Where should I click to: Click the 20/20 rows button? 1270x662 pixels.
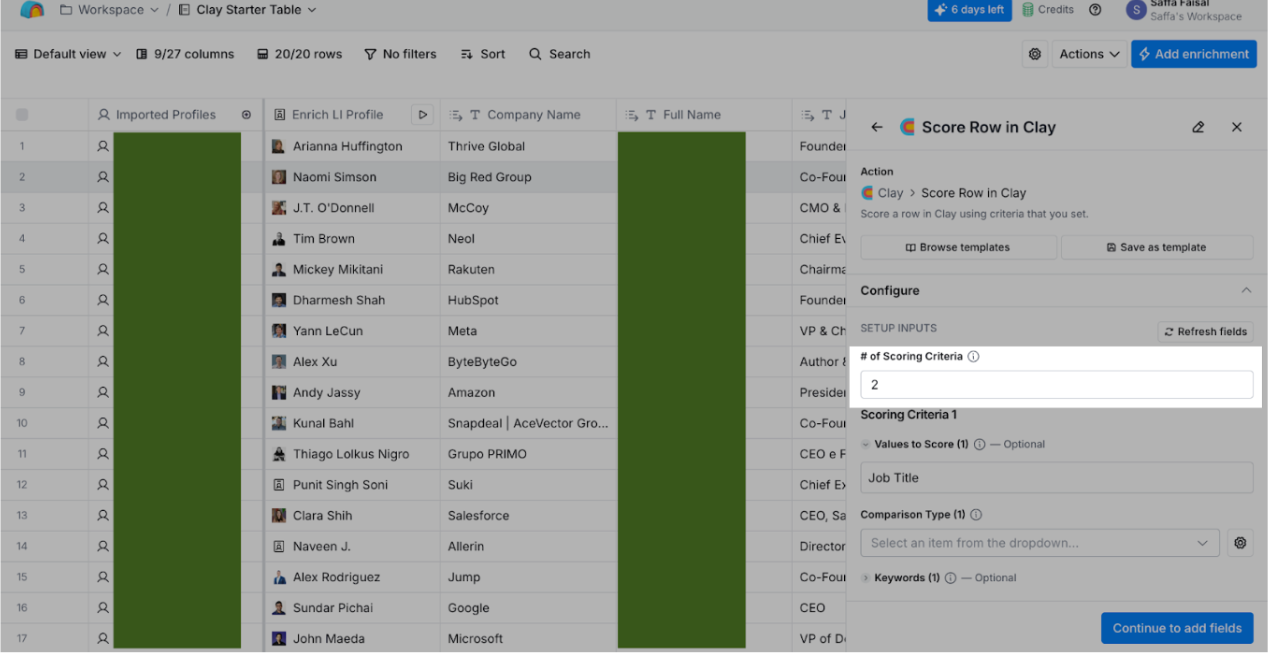click(x=299, y=54)
